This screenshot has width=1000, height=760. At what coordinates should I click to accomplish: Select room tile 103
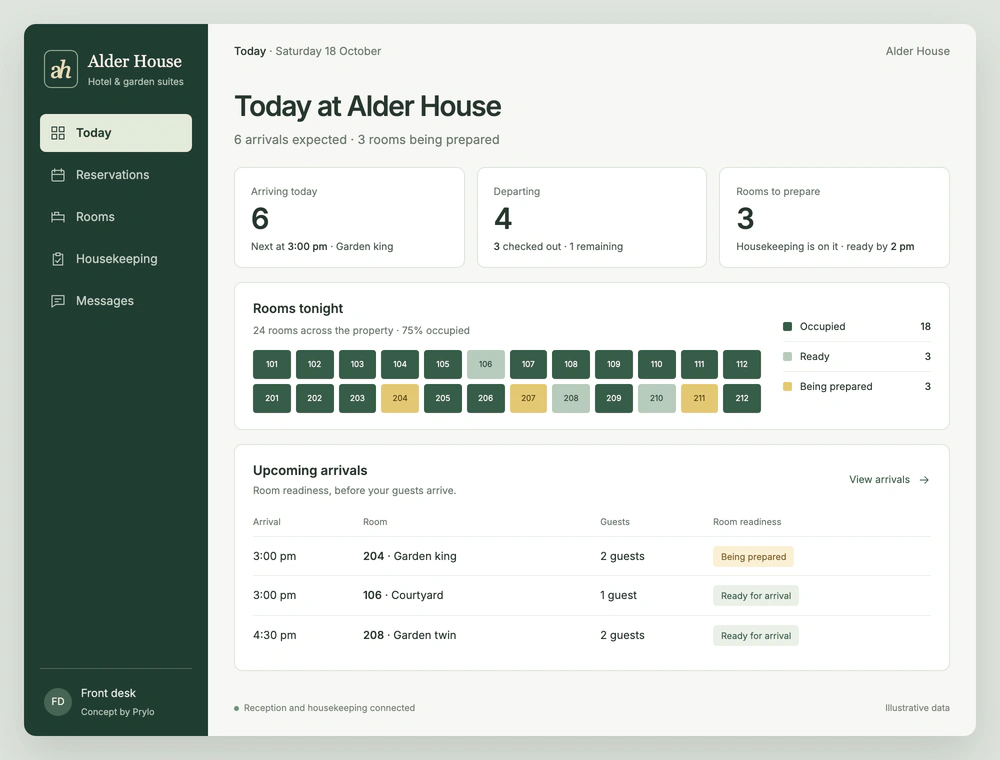tap(357, 364)
